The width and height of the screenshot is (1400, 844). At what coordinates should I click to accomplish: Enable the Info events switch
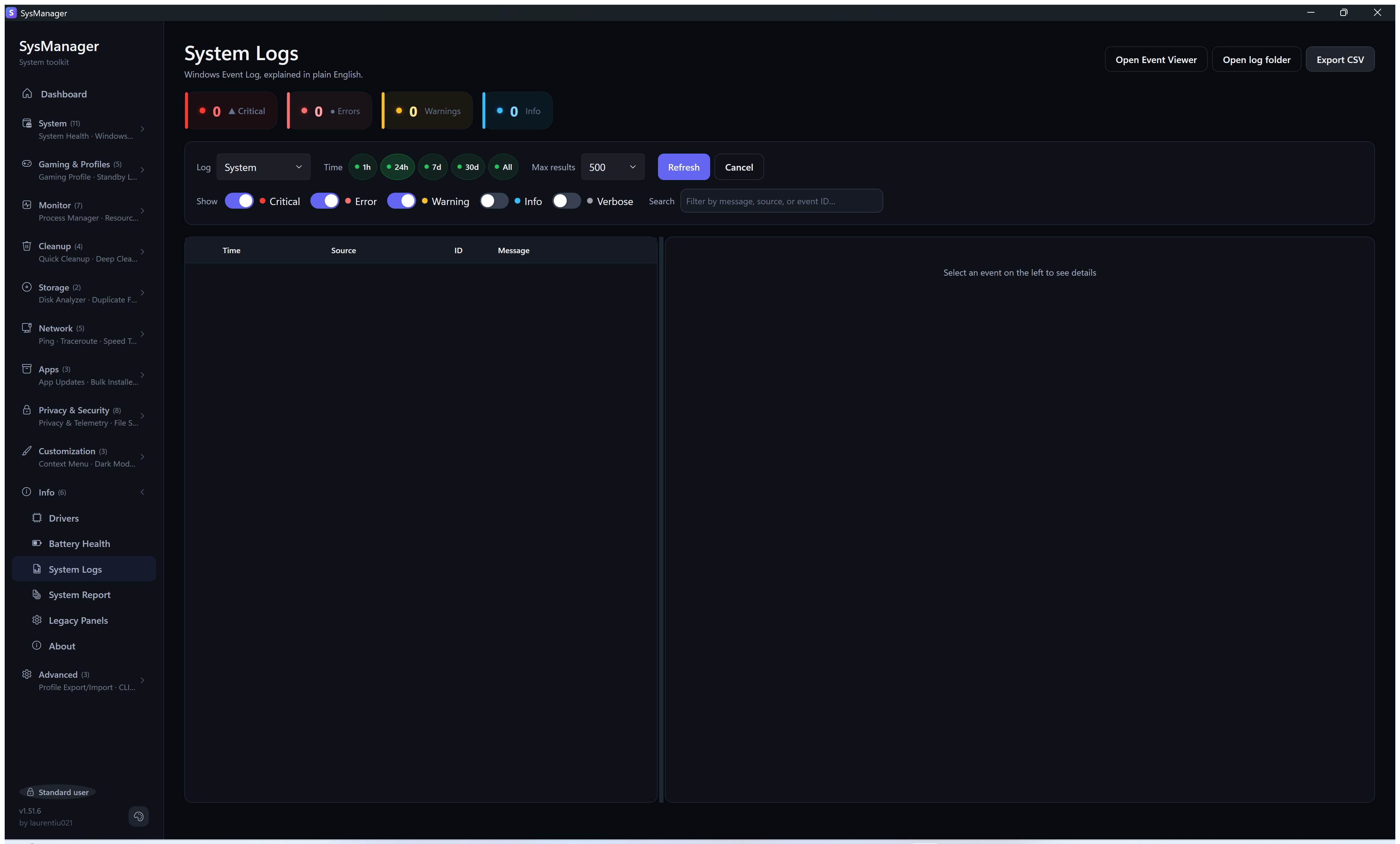494,201
